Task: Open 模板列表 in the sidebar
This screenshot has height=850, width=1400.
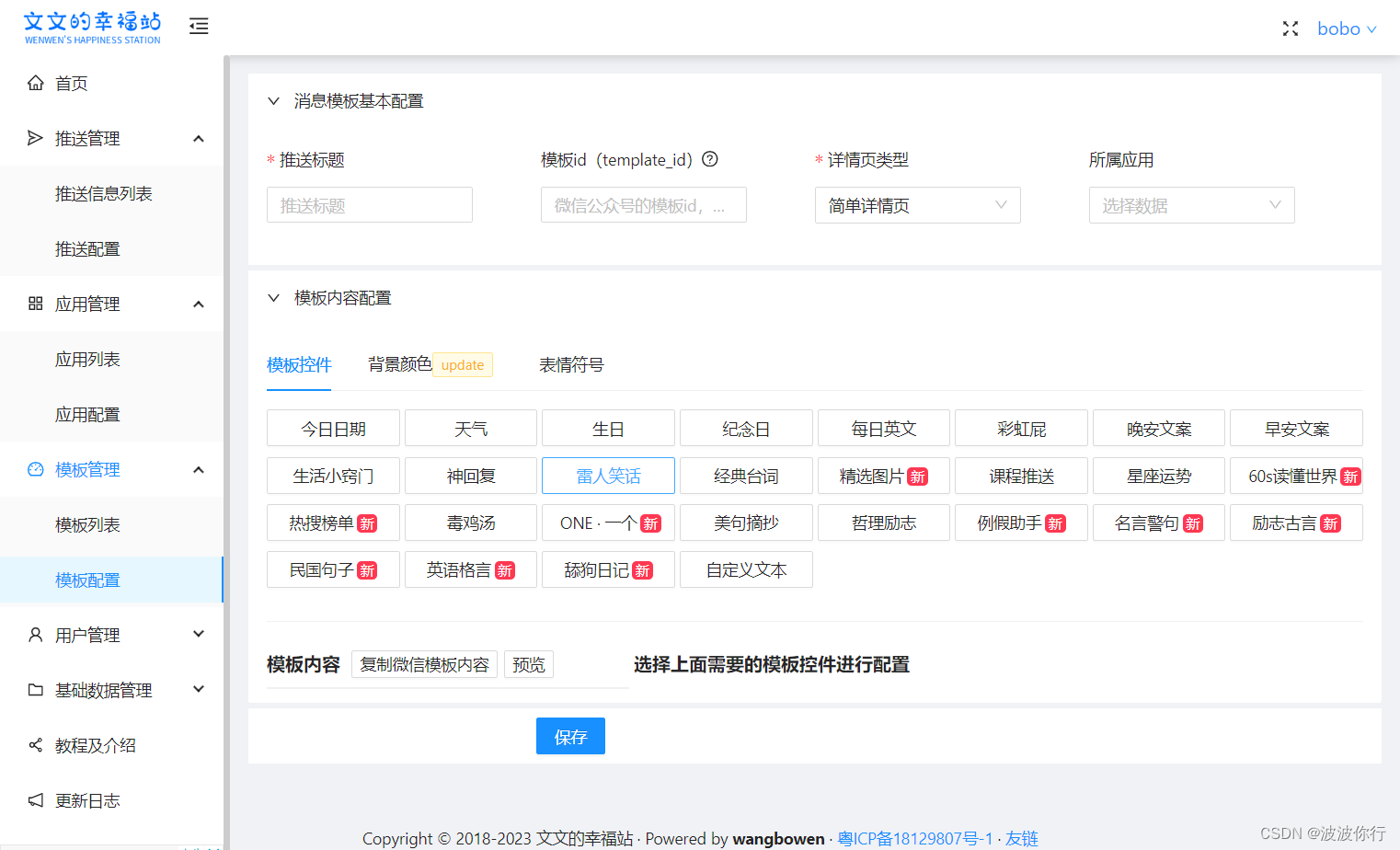Action: coord(111,524)
